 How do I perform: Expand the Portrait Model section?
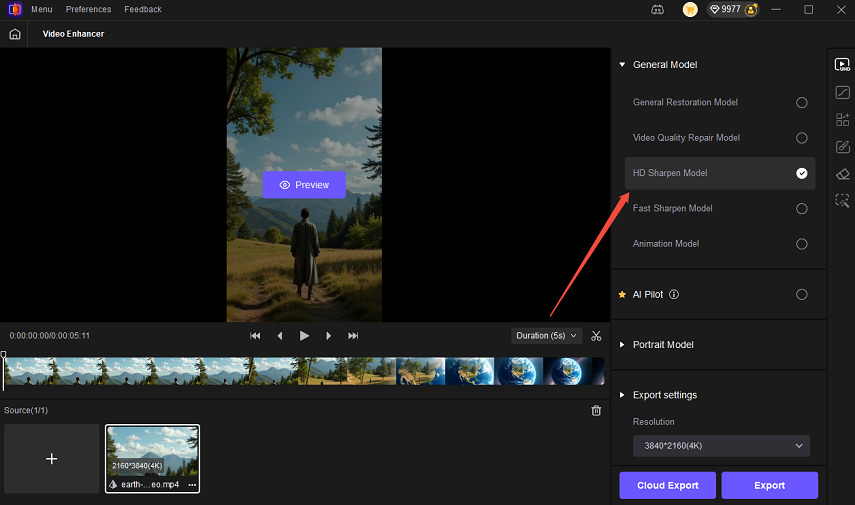click(622, 345)
